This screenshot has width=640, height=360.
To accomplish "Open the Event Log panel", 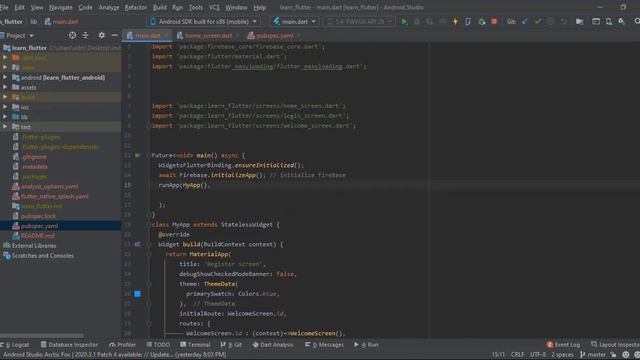I will tap(563, 344).
